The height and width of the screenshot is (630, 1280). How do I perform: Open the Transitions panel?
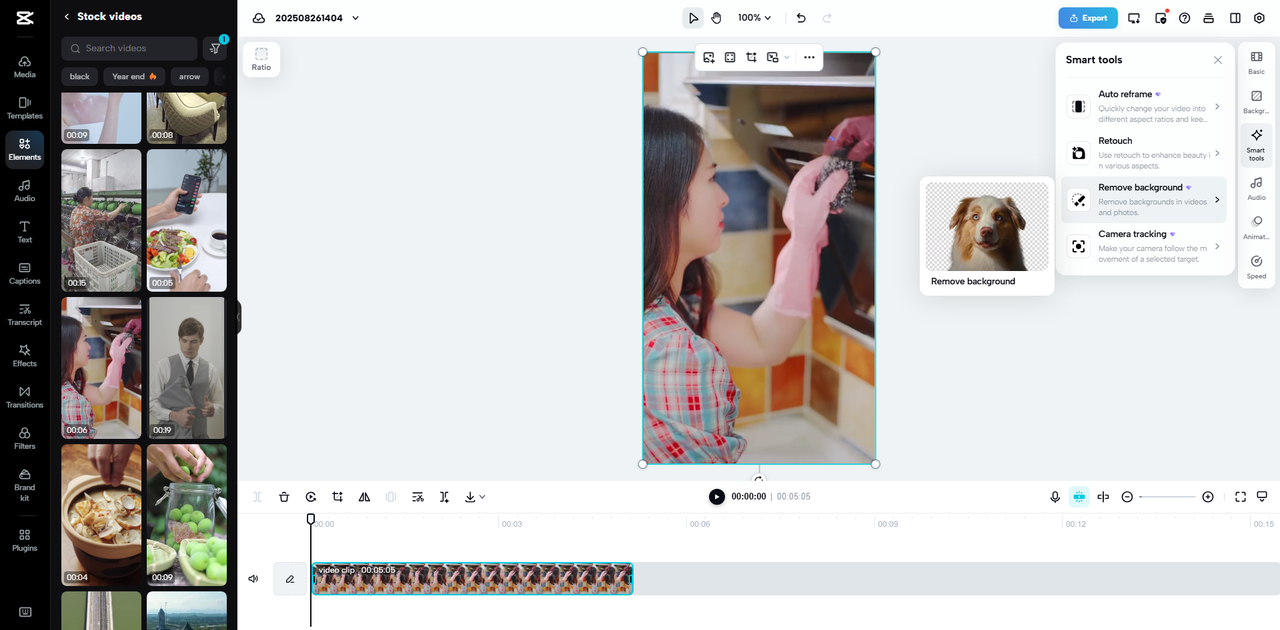coord(24,397)
